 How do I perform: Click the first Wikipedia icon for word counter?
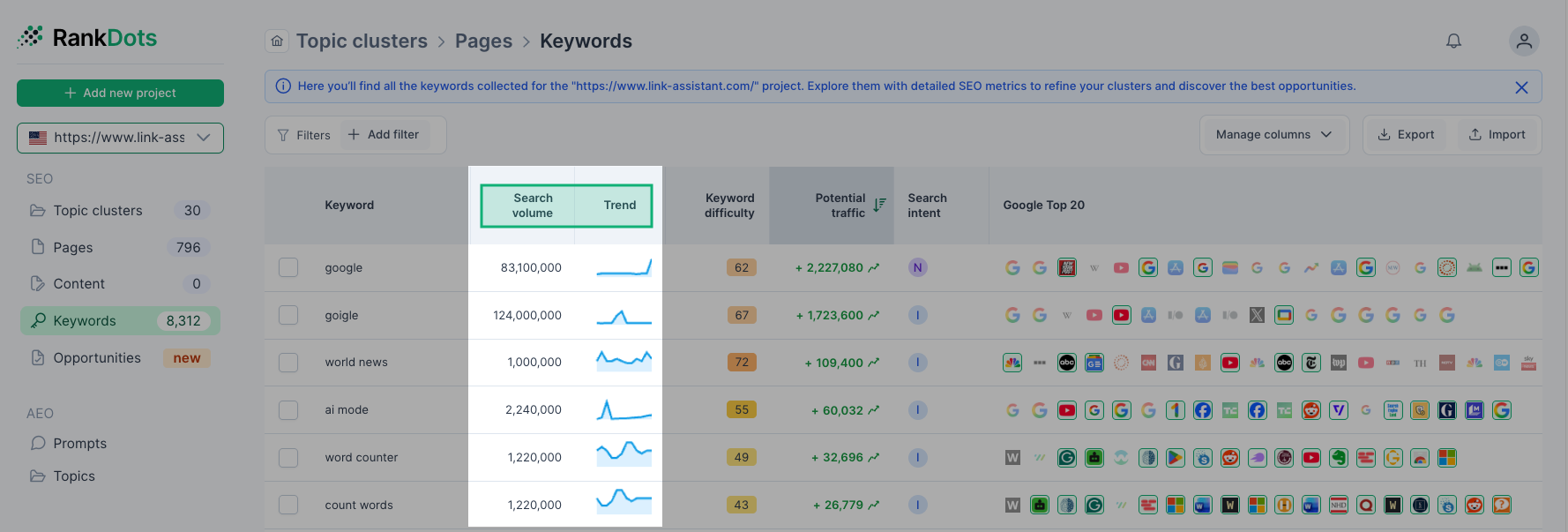coord(1012,457)
